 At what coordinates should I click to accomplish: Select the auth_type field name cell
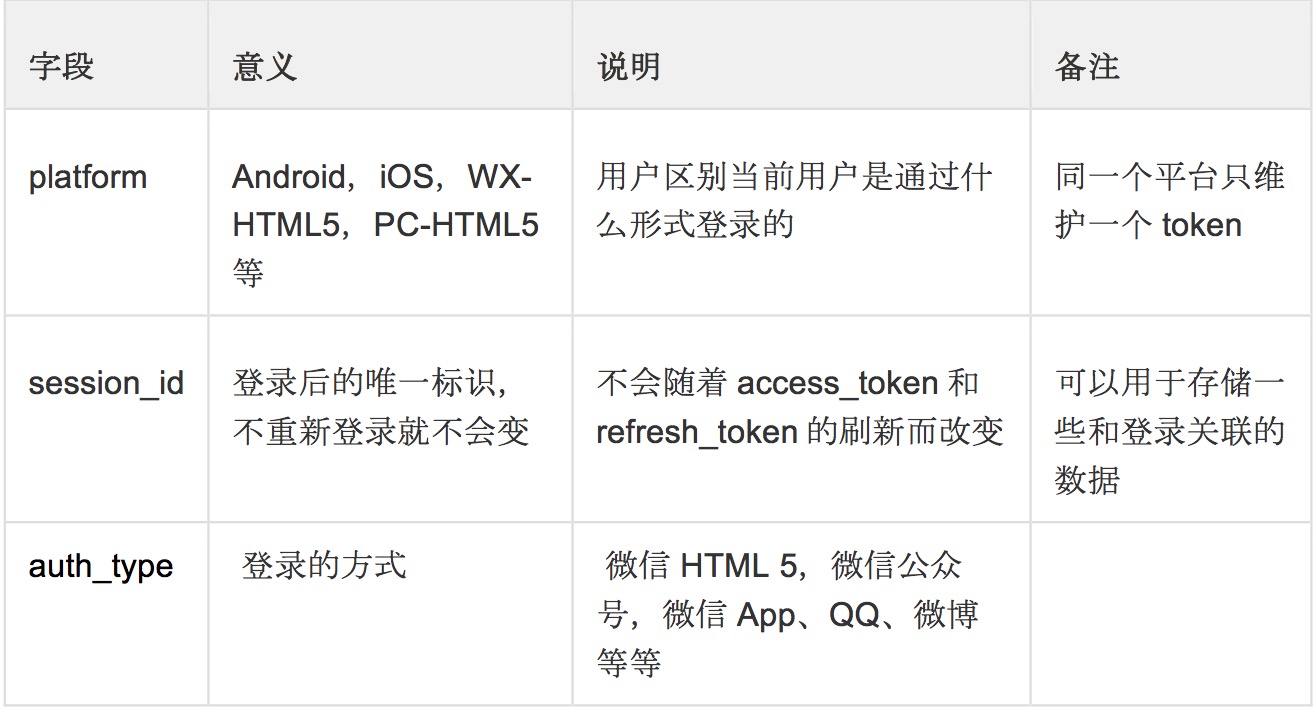pos(100,567)
